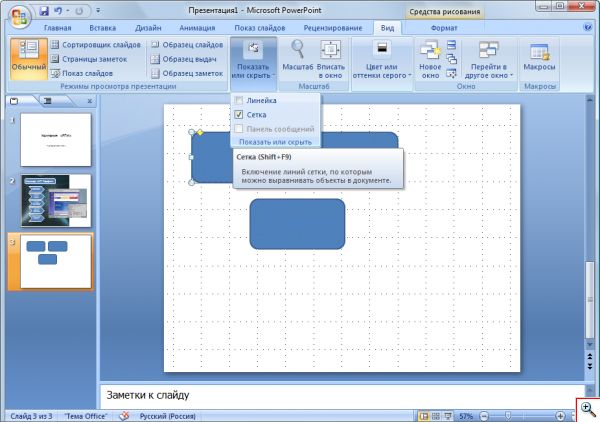This screenshot has width=600, height=422.
Task: Click "Тема Office" theme status bar entry
Action: (x=85, y=416)
